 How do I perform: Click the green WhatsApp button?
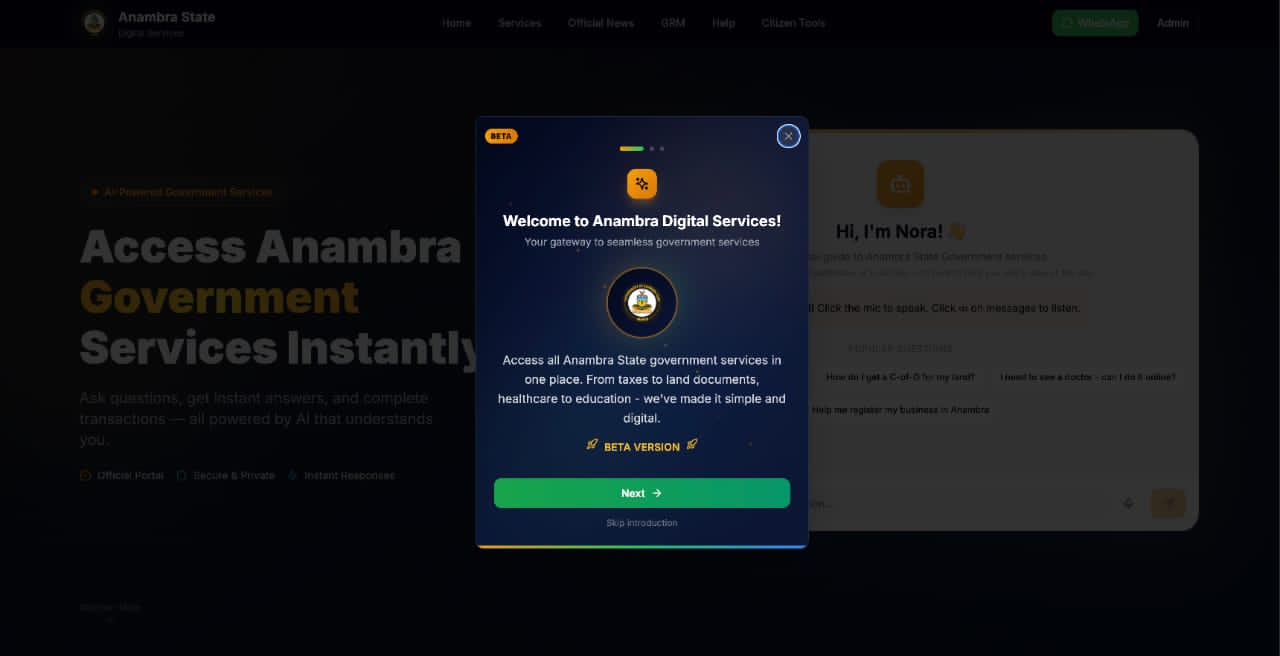1095,23
